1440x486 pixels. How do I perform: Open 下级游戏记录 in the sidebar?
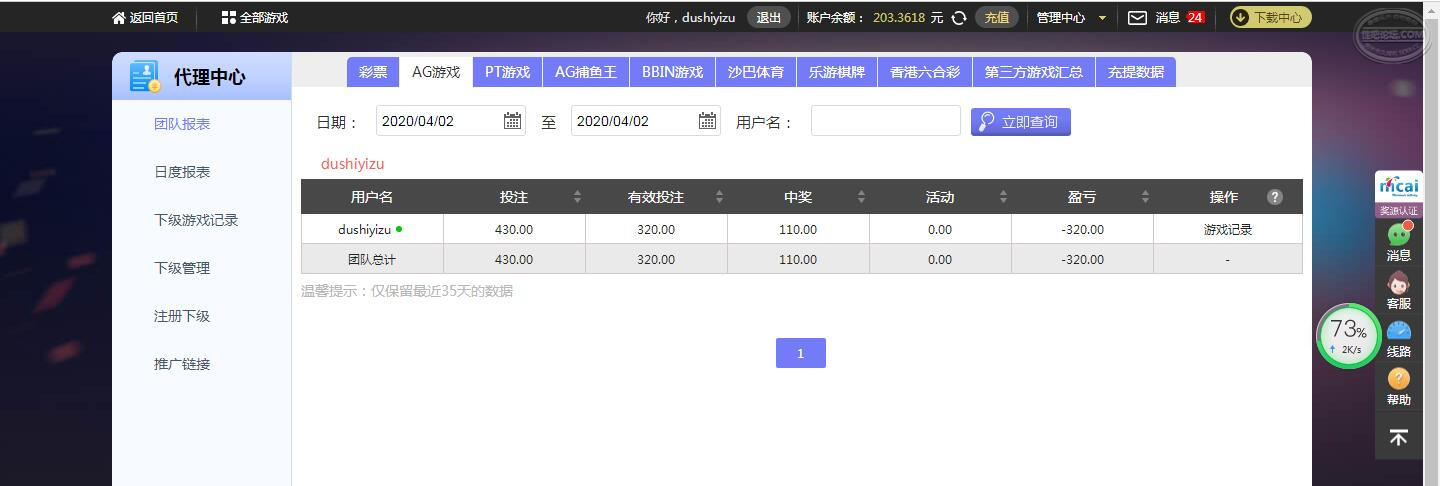tap(196, 220)
